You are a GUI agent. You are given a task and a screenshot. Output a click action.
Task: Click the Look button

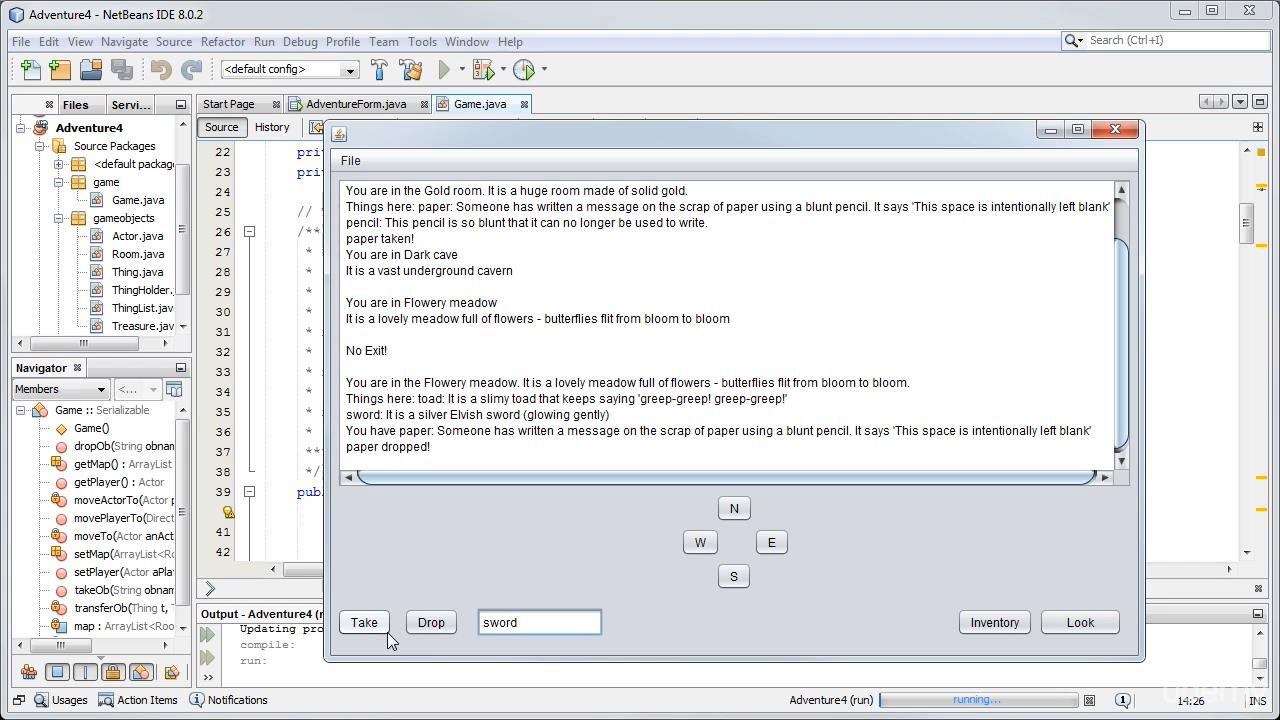(x=1080, y=622)
